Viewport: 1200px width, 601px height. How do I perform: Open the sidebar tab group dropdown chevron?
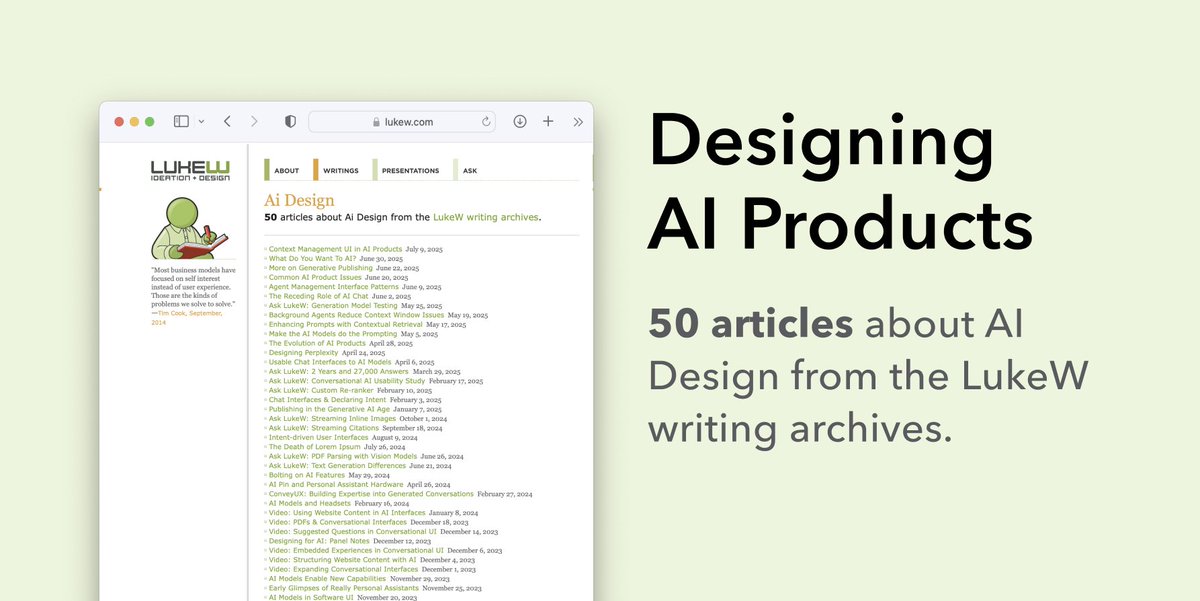click(x=201, y=122)
